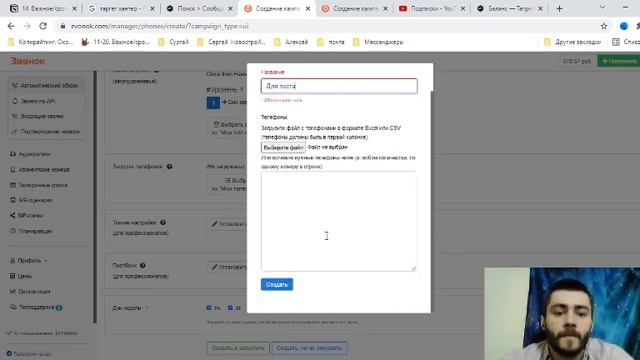Screen dimensions: 640x360
Task: Expand the 'Профиль' sidebar menu
Action: point(29,260)
